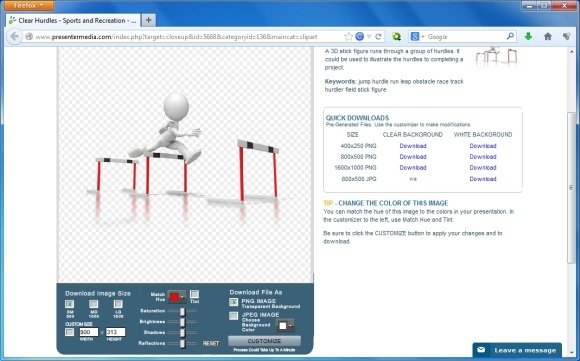This screenshot has width=580, height=361.
Task: Open a new tab with plus button
Action: [x=148, y=20]
